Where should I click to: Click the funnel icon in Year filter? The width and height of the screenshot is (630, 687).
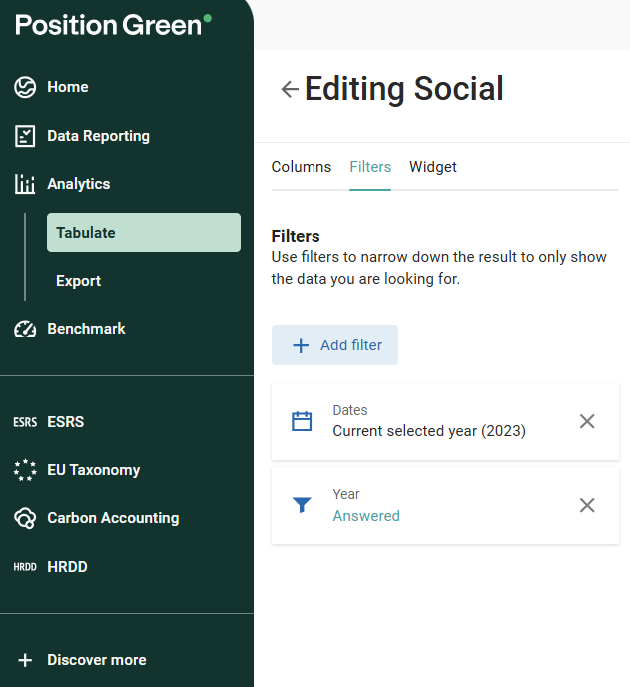[302, 505]
